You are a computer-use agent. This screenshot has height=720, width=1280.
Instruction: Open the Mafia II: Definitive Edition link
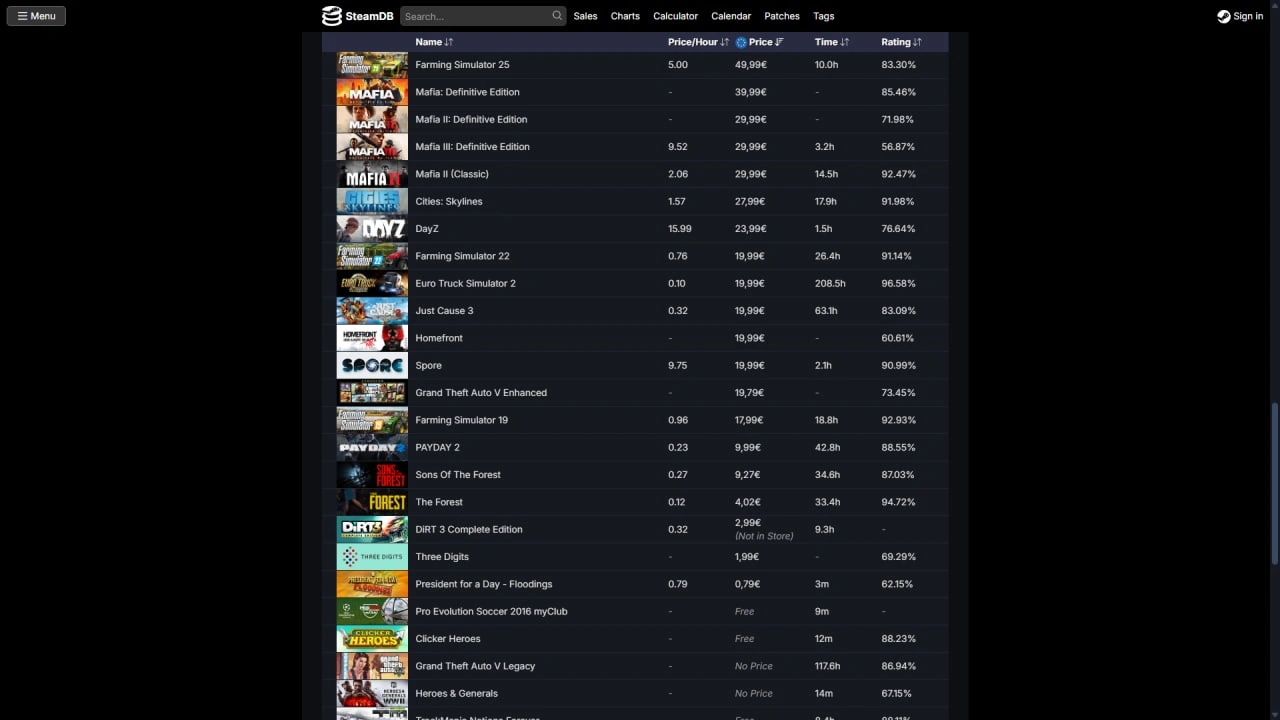coord(471,119)
